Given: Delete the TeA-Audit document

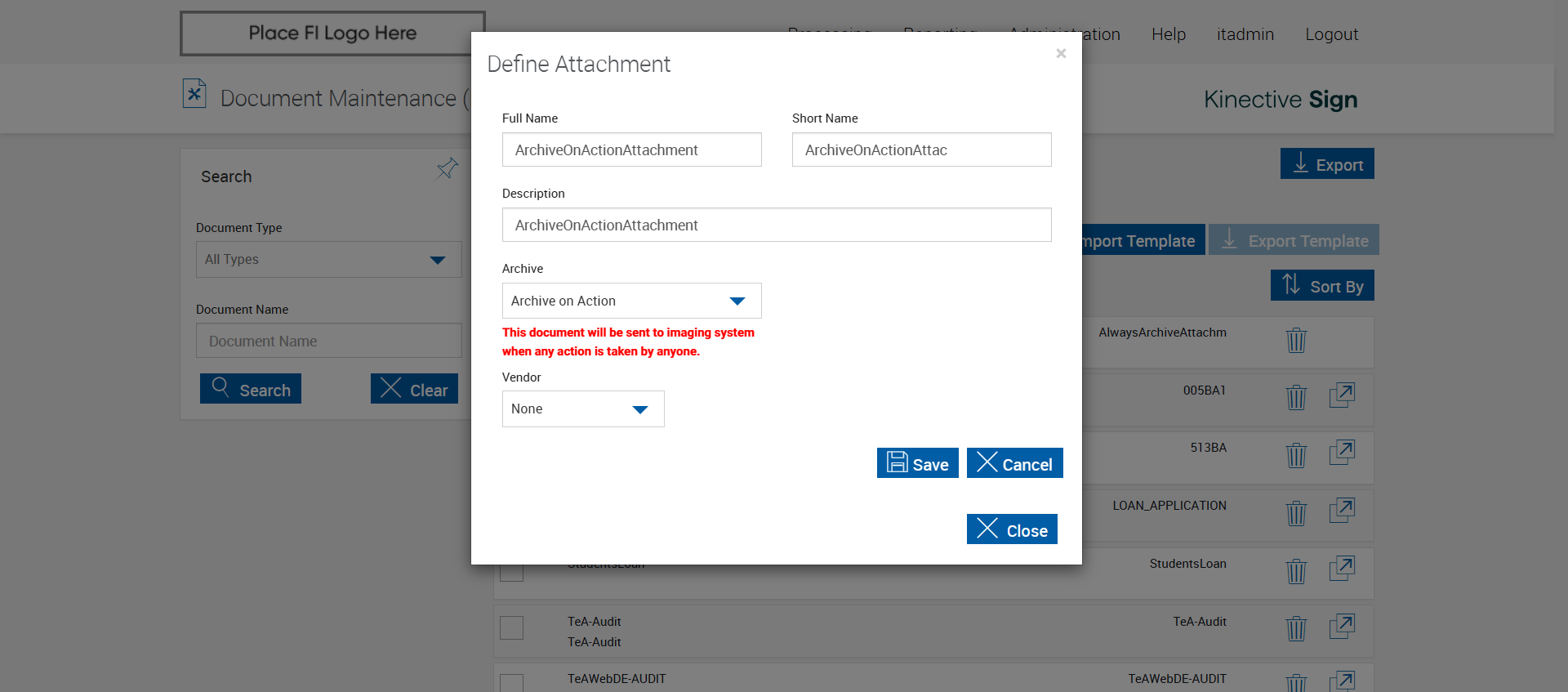Looking at the screenshot, I should (1296, 628).
